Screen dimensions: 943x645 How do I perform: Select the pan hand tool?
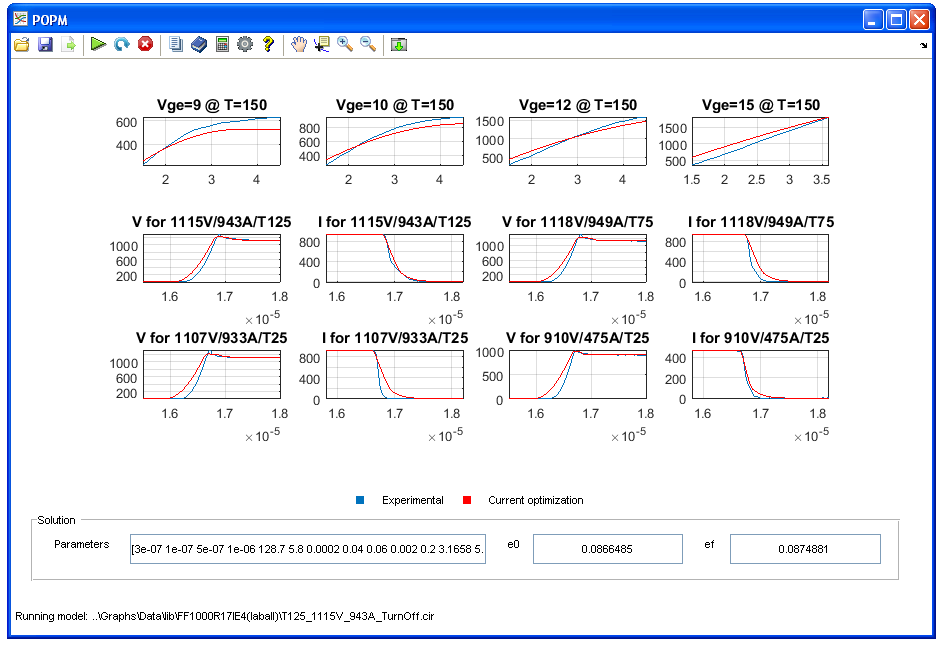pyautogui.click(x=298, y=45)
